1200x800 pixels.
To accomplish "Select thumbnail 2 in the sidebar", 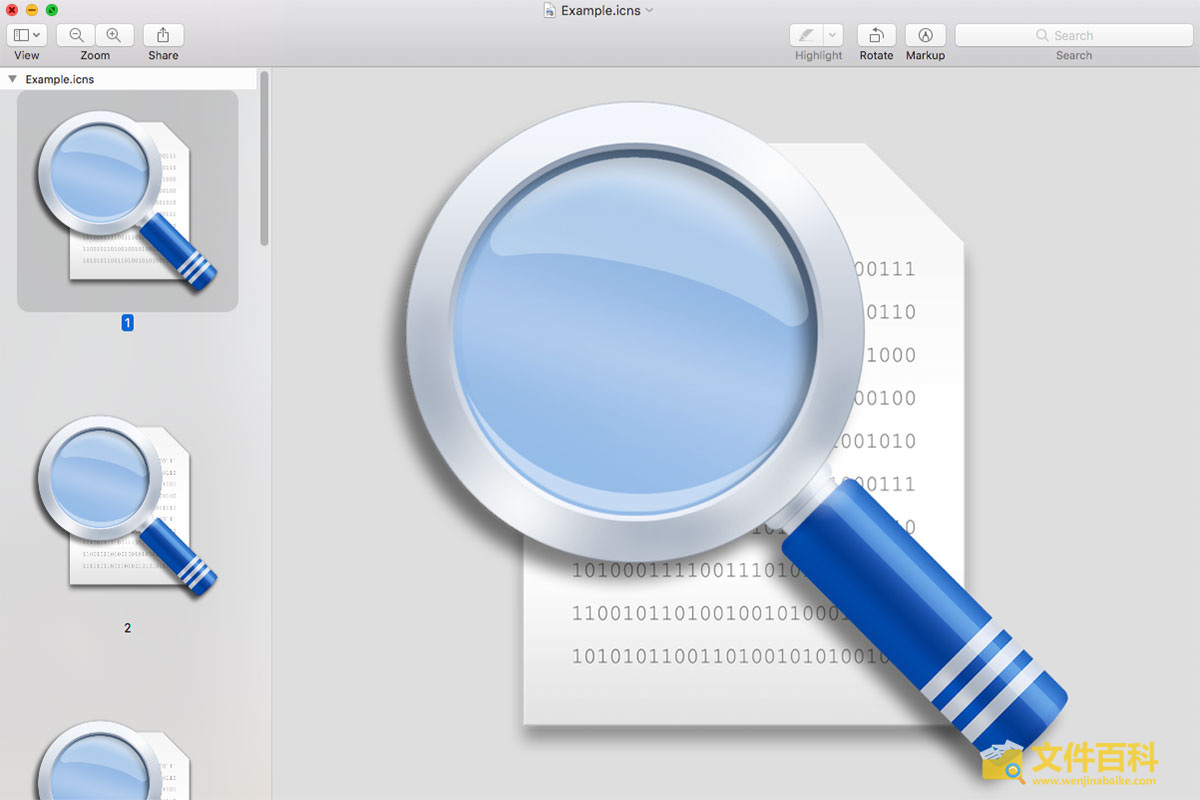I will pyautogui.click(x=128, y=506).
